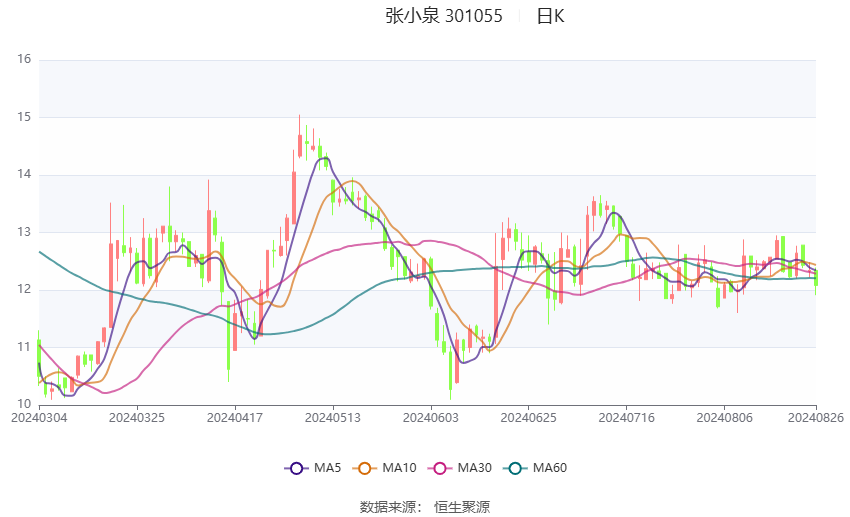Hide the MA10 line via its label
Viewport: 850px width, 517px height.
[x=399, y=468]
